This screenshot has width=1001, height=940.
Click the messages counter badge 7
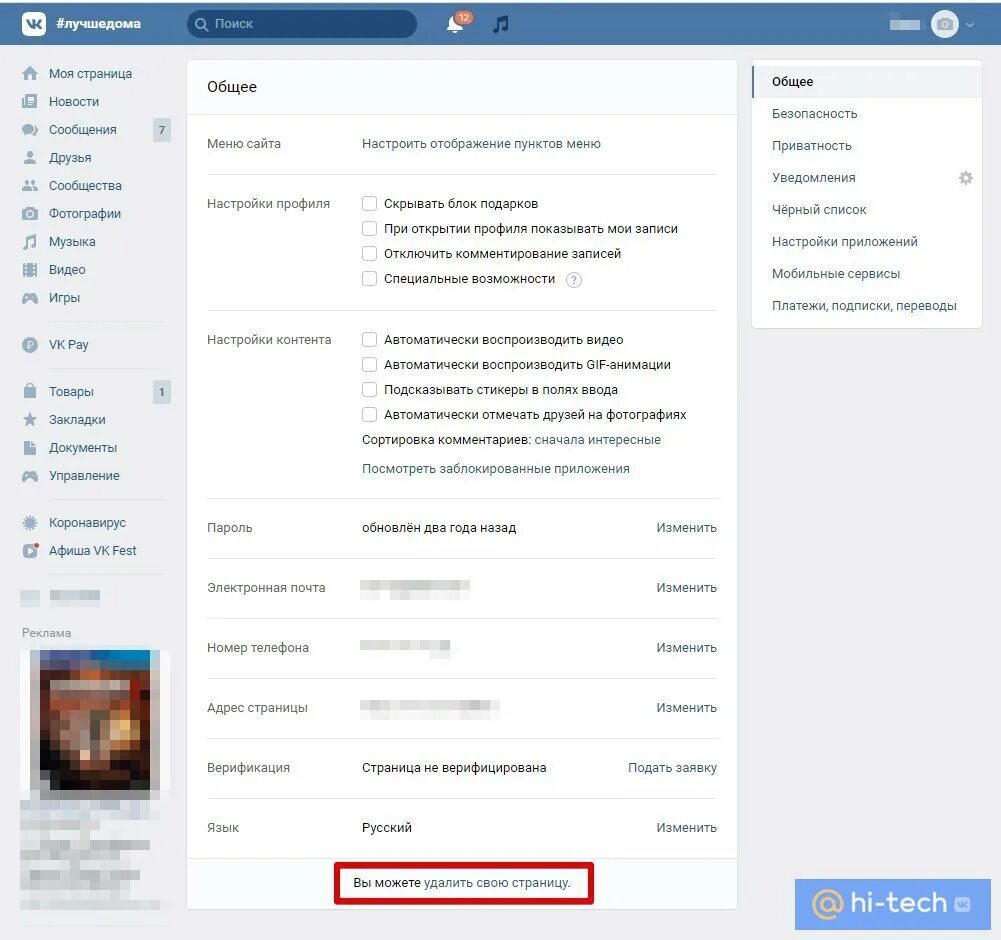[x=162, y=130]
